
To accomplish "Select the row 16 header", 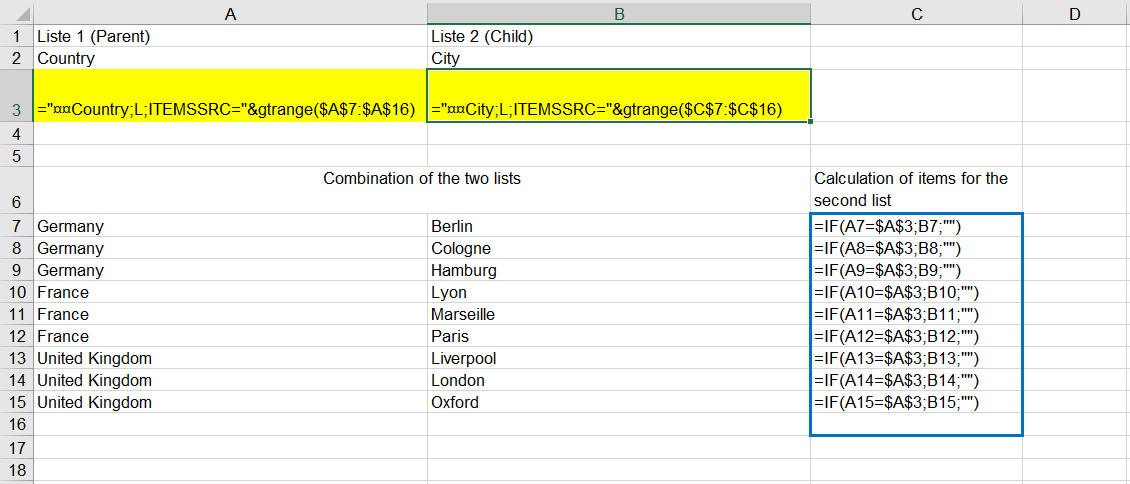I will (x=17, y=424).
